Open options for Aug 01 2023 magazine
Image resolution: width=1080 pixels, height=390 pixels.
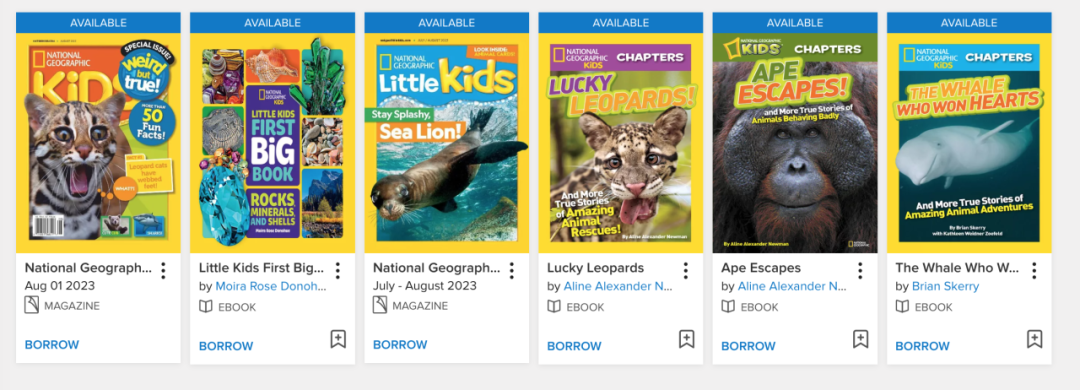[x=163, y=270]
